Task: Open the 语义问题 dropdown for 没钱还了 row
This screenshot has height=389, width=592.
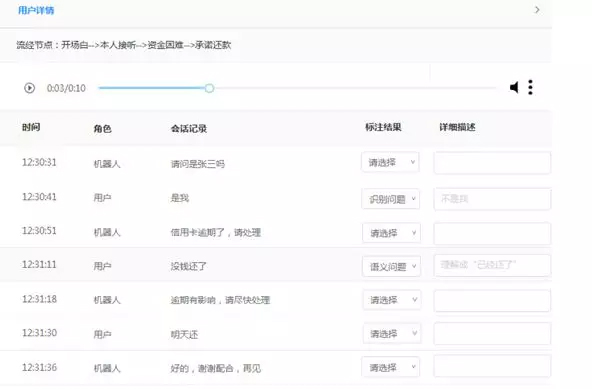Action: [x=391, y=266]
